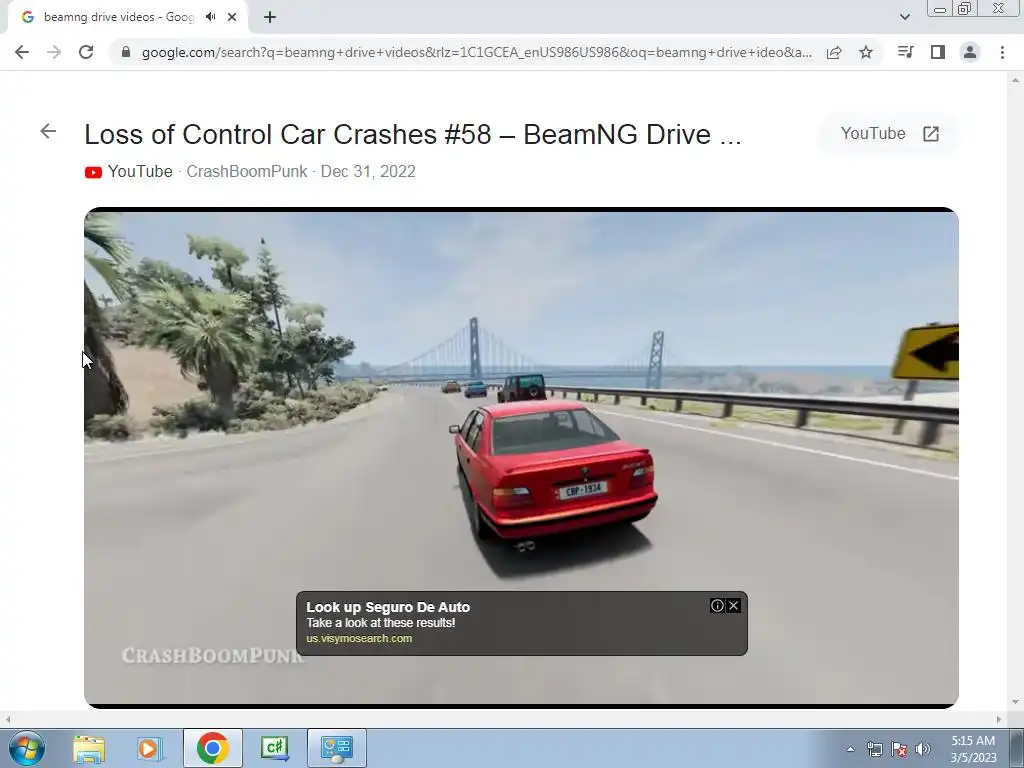This screenshot has height=768, width=1024.
Task: Click the vertical scrollbar down arrow
Action: click(x=1016, y=703)
